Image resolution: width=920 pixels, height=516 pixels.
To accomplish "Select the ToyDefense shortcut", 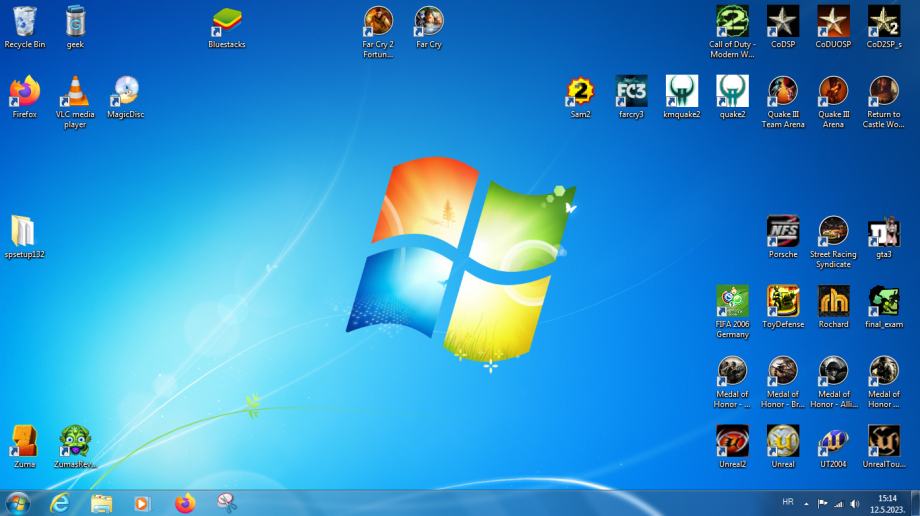I will [x=783, y=307].
